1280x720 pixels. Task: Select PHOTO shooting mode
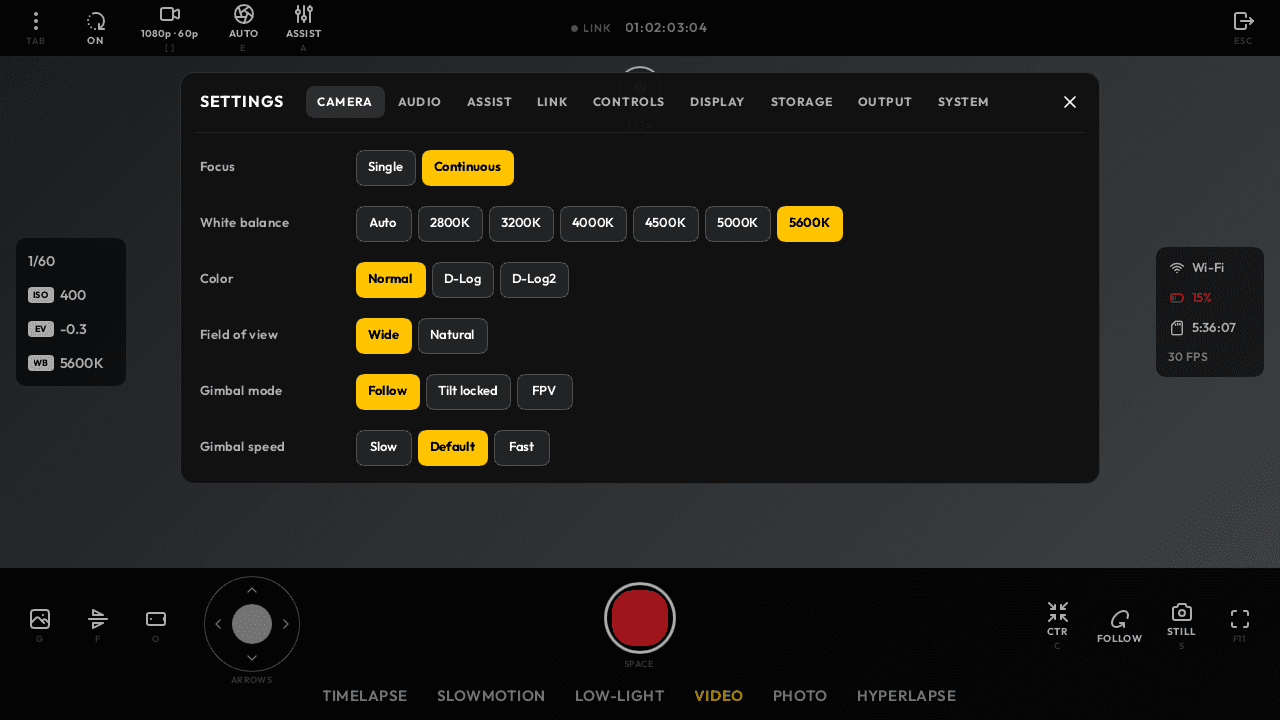pos(800,696)
